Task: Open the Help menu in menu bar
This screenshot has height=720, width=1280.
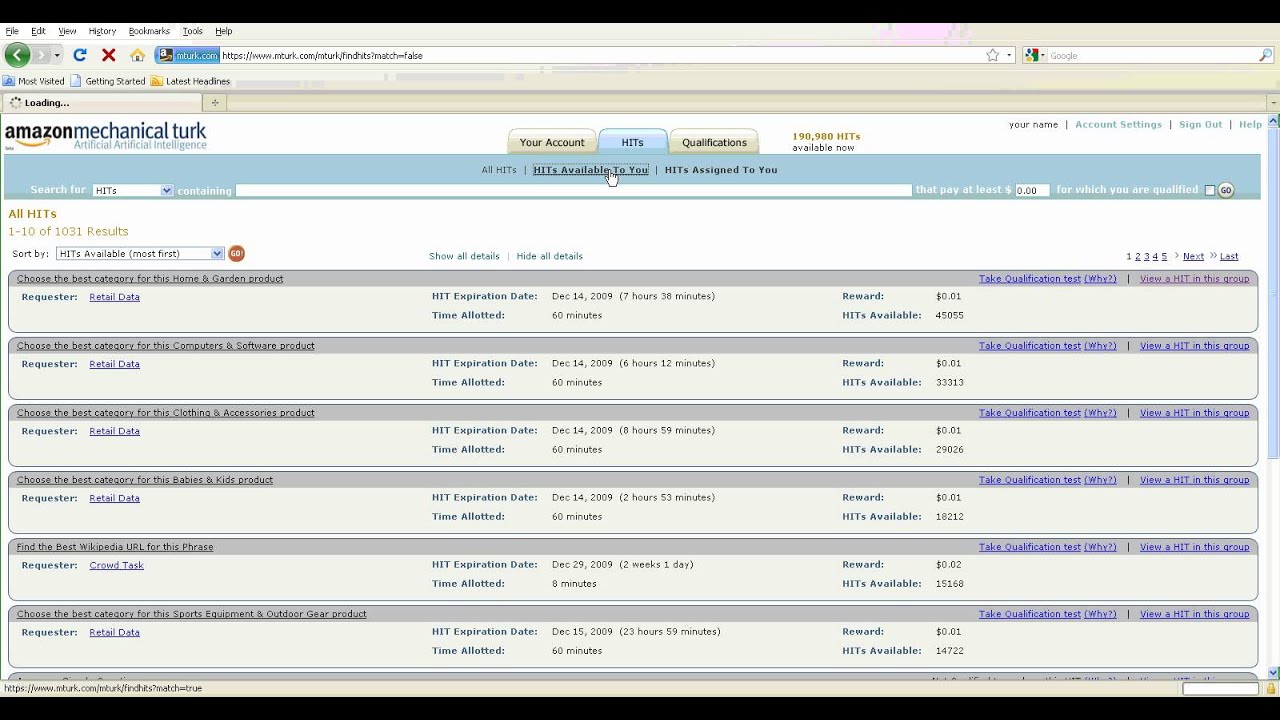Action: click(x=223, y=31)
